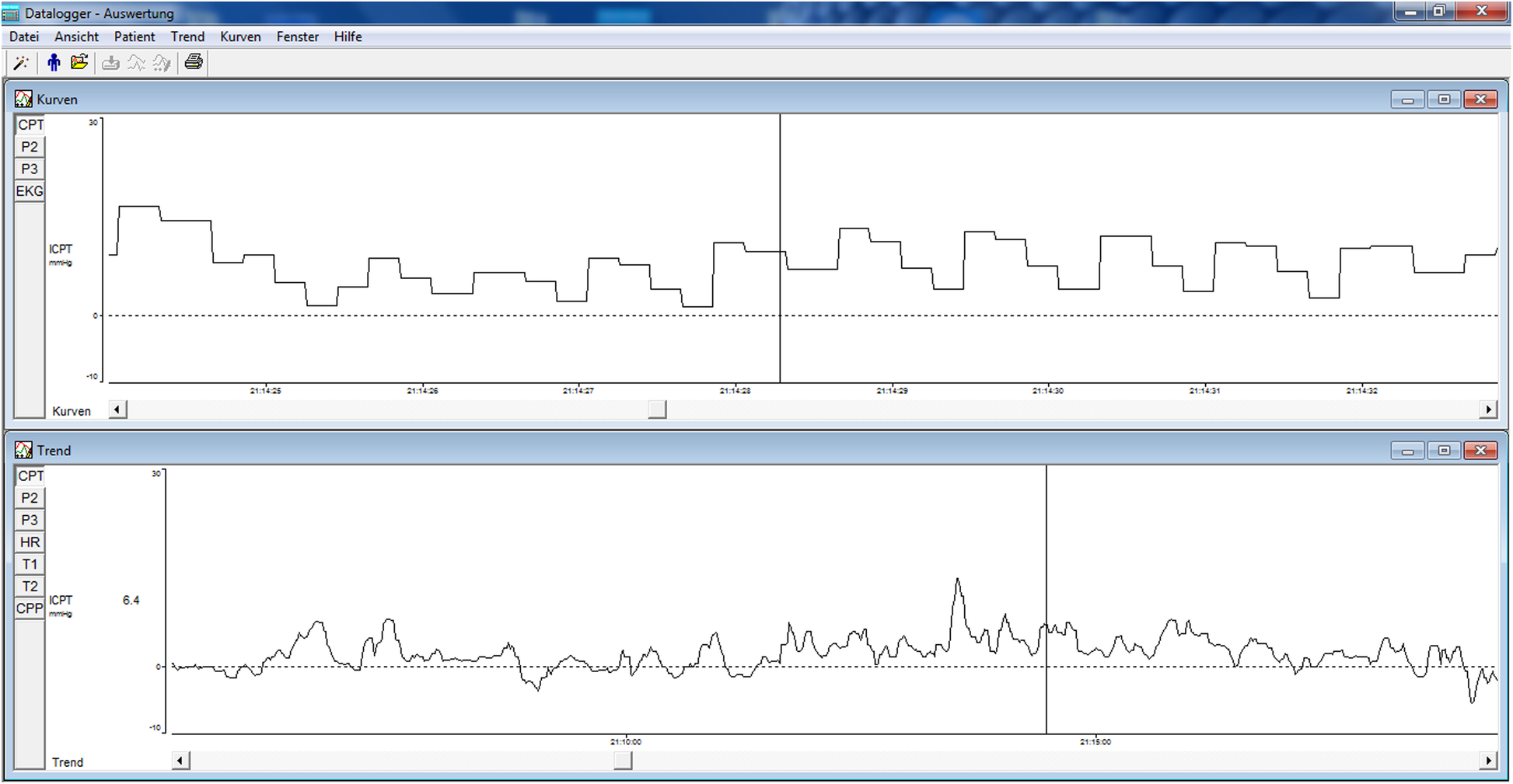
Task: Click the Datalogger application title icon
Action: [x=11, y=14]
